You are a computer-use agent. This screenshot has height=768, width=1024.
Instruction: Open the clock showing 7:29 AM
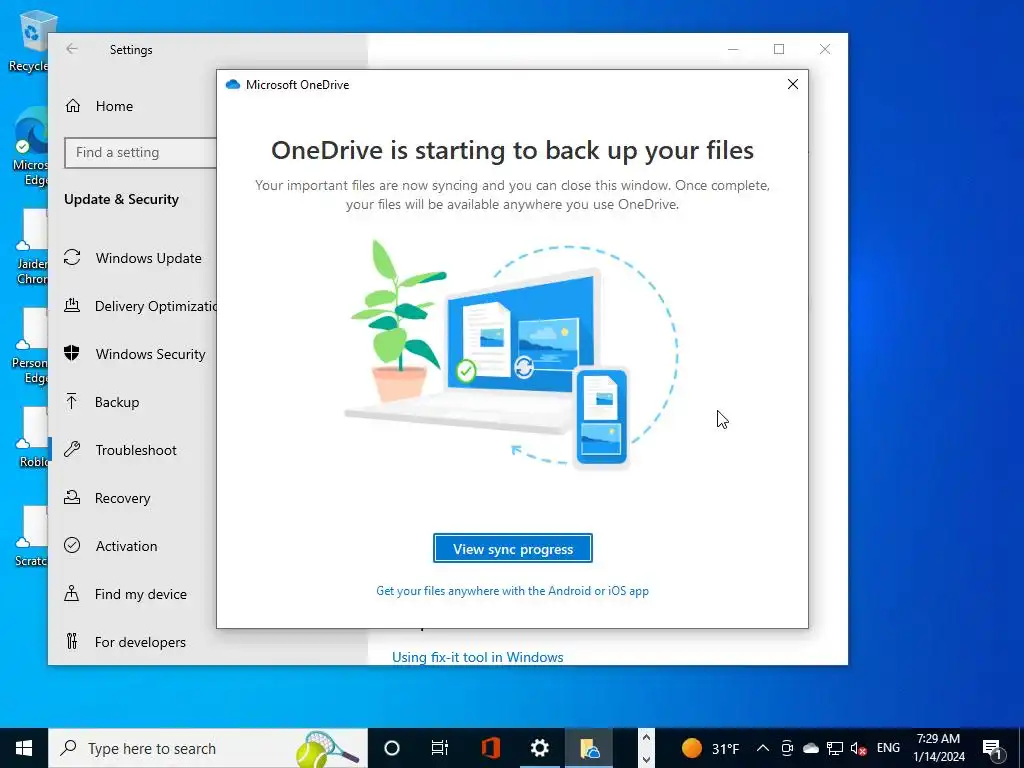pos(938,748)
